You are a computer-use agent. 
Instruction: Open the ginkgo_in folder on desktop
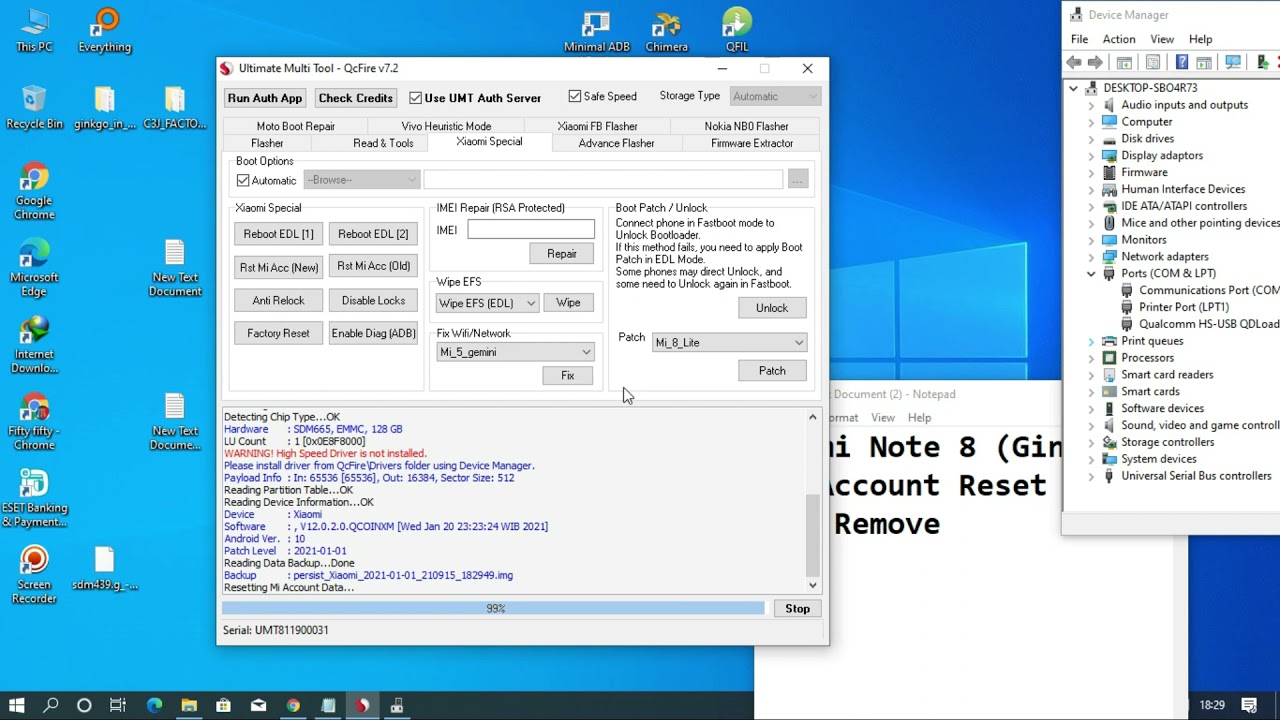coord(104,107)
